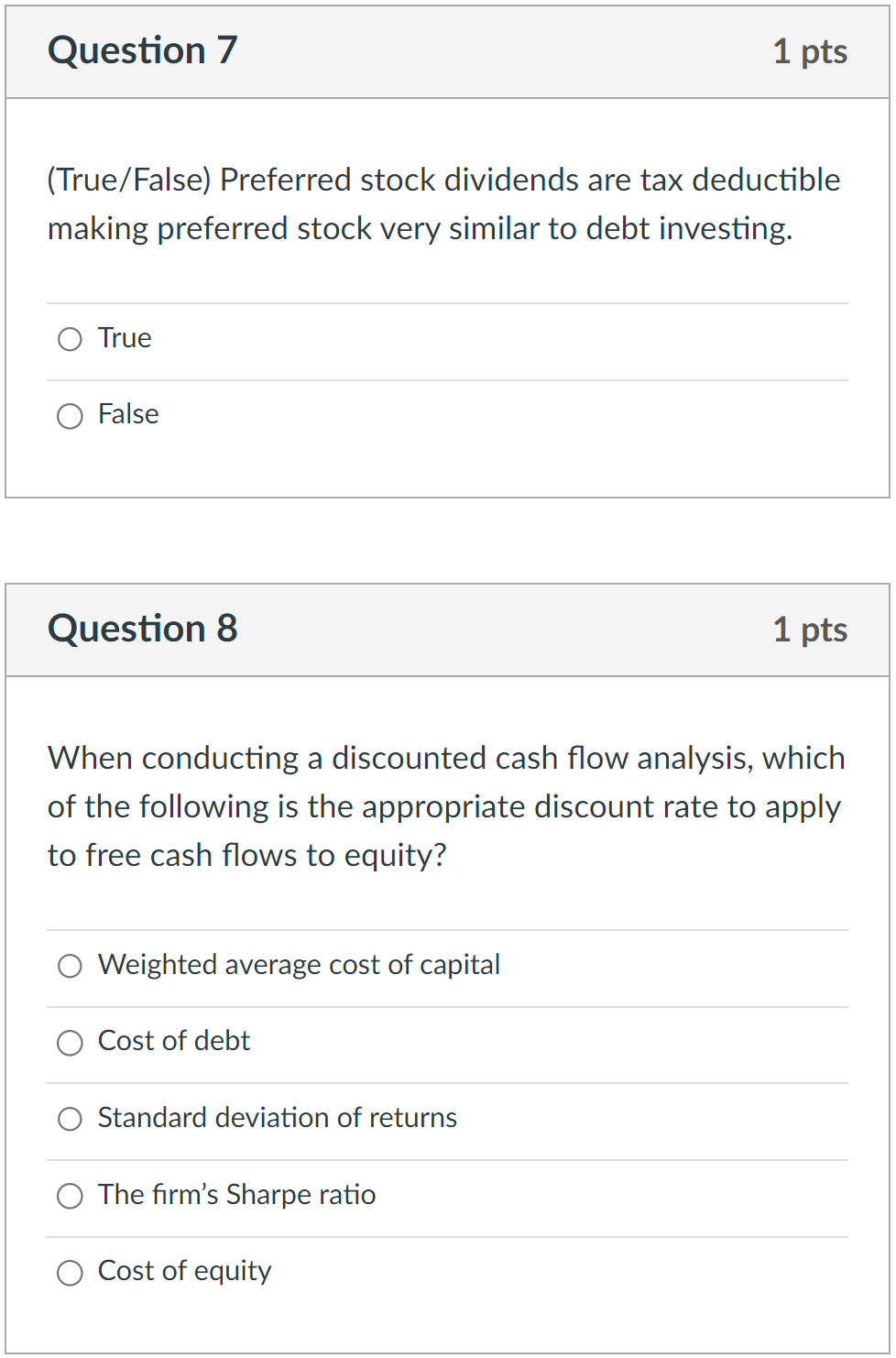Pick Standard deviation of returns radio button
This screenshot has width=896, height=1358.
(70, 1119)
